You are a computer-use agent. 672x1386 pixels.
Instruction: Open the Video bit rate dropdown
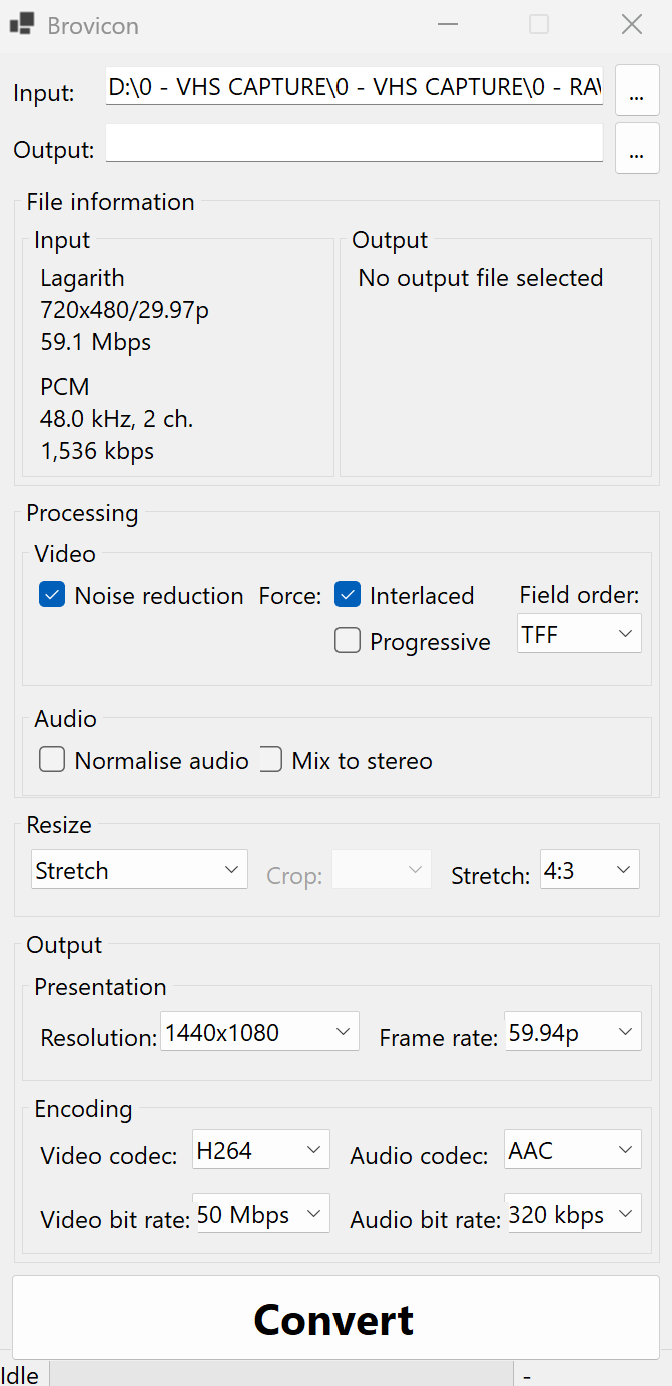pyautogui.click(x=261, y=1215)
